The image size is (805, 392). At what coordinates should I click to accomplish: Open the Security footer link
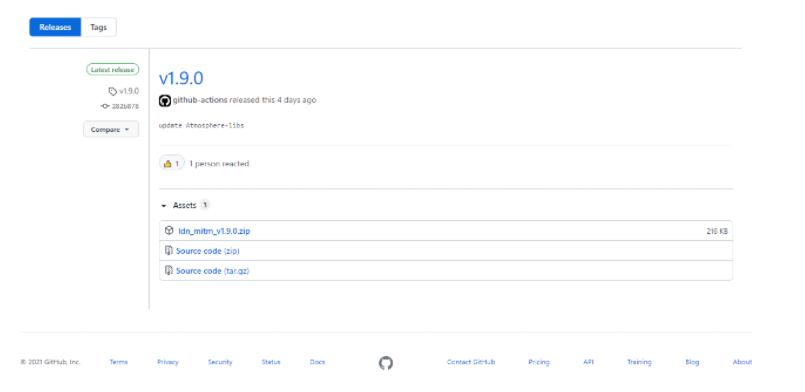coord(220,362)
